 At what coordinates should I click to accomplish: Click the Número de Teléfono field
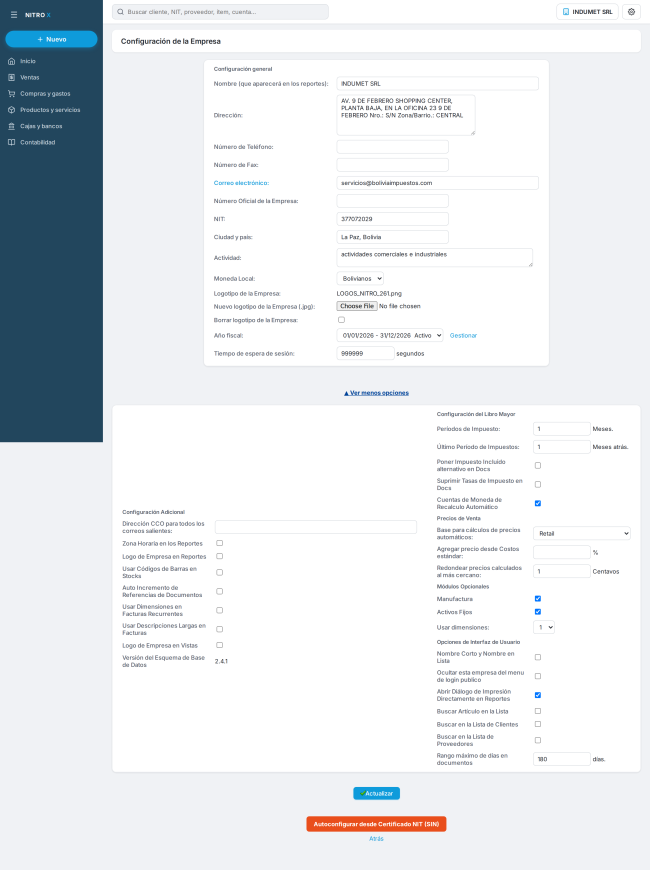(x=392, y=146)
